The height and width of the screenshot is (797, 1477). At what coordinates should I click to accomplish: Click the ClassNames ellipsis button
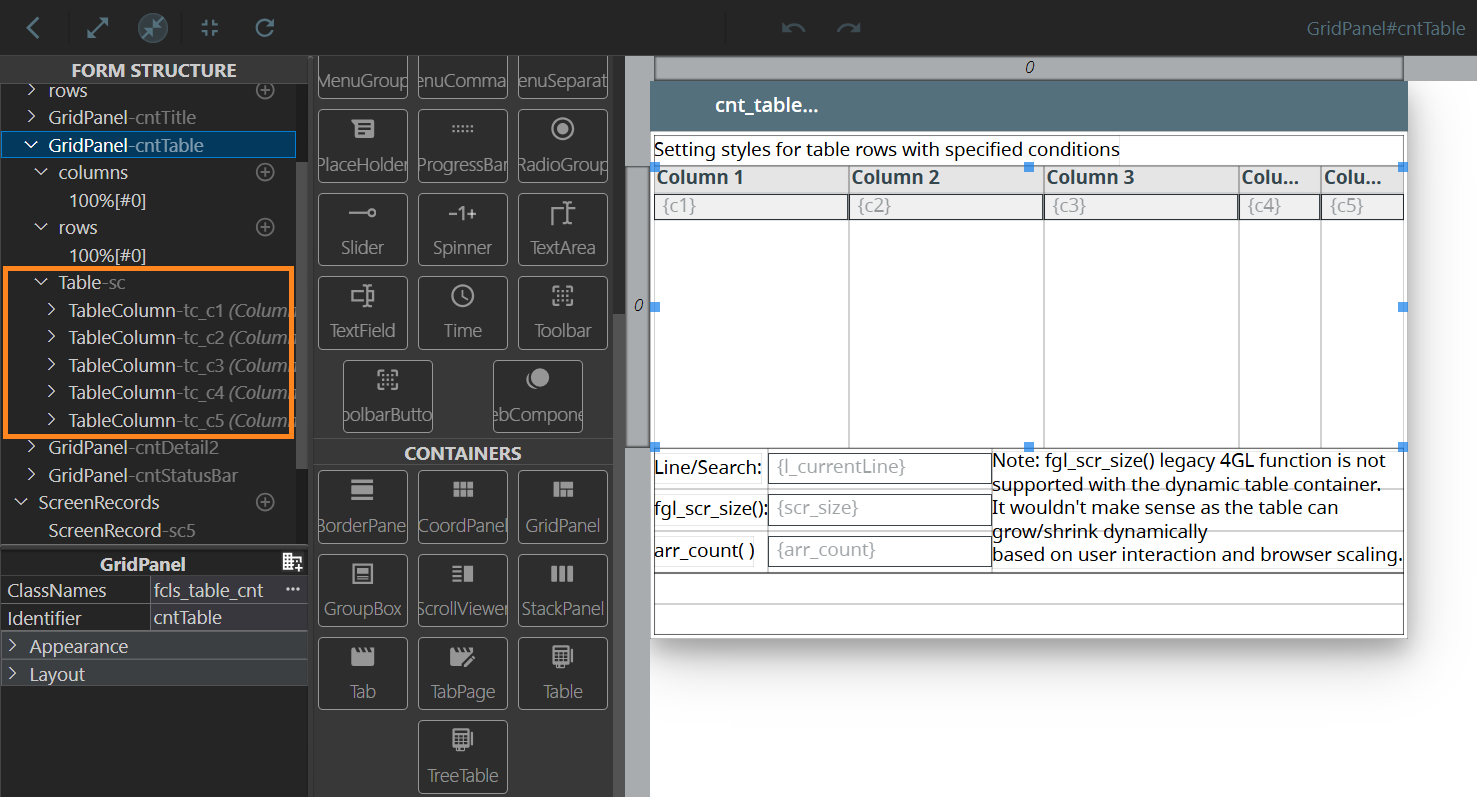pyautogui.click(x=293, y=590)
